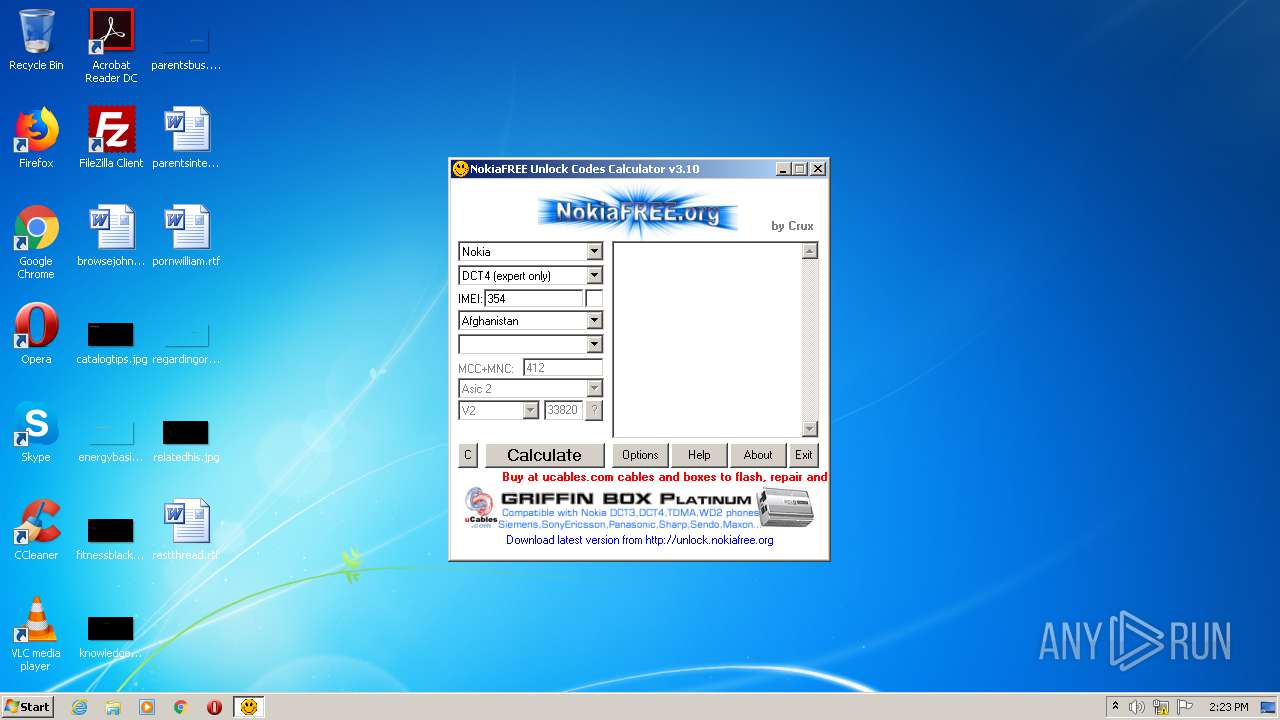
Task: Click the question mark help button
Action: tap(594, 410)
